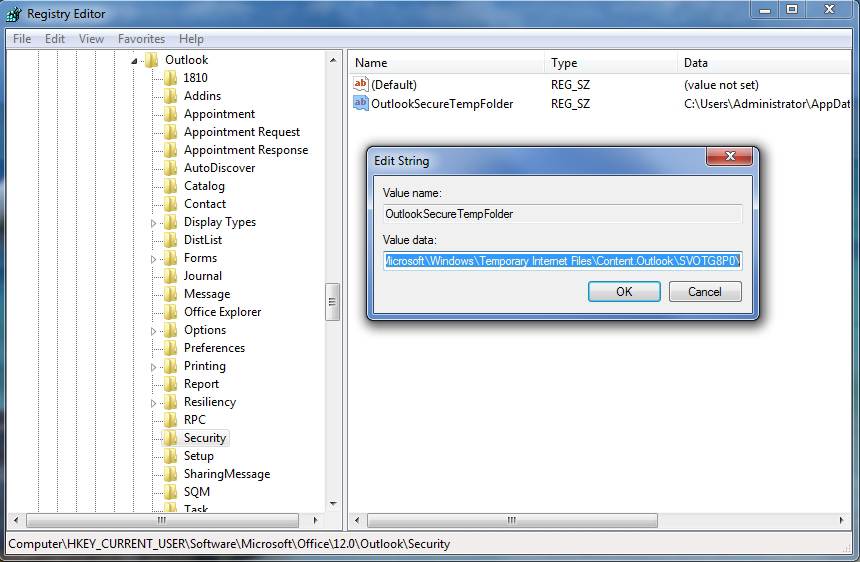The height and width of the screenshot is (562, 860).
Task: Click the (Default) value icon
Action: click(x=361, y=85)
